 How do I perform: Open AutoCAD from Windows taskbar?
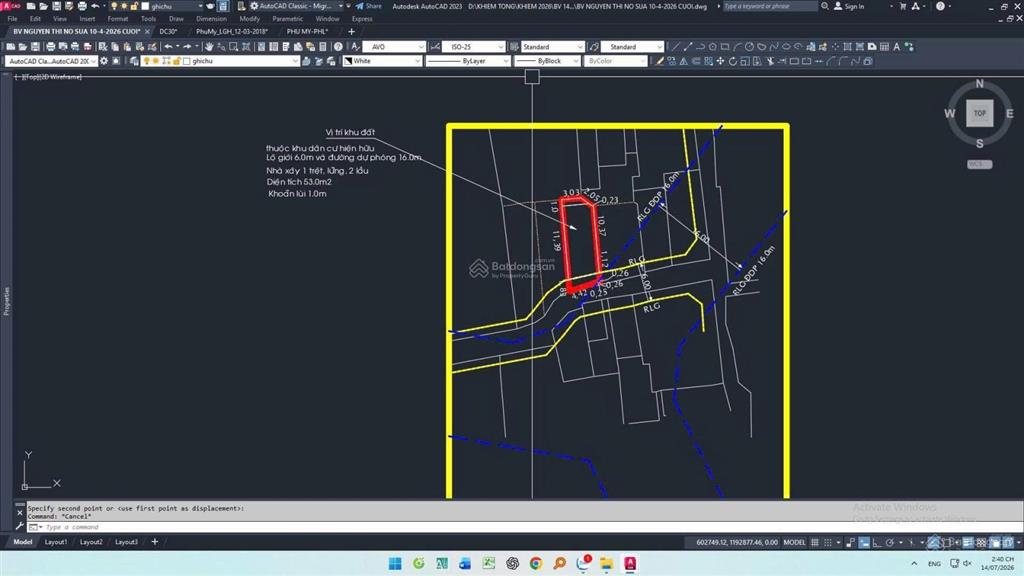[x=630, y=563]
